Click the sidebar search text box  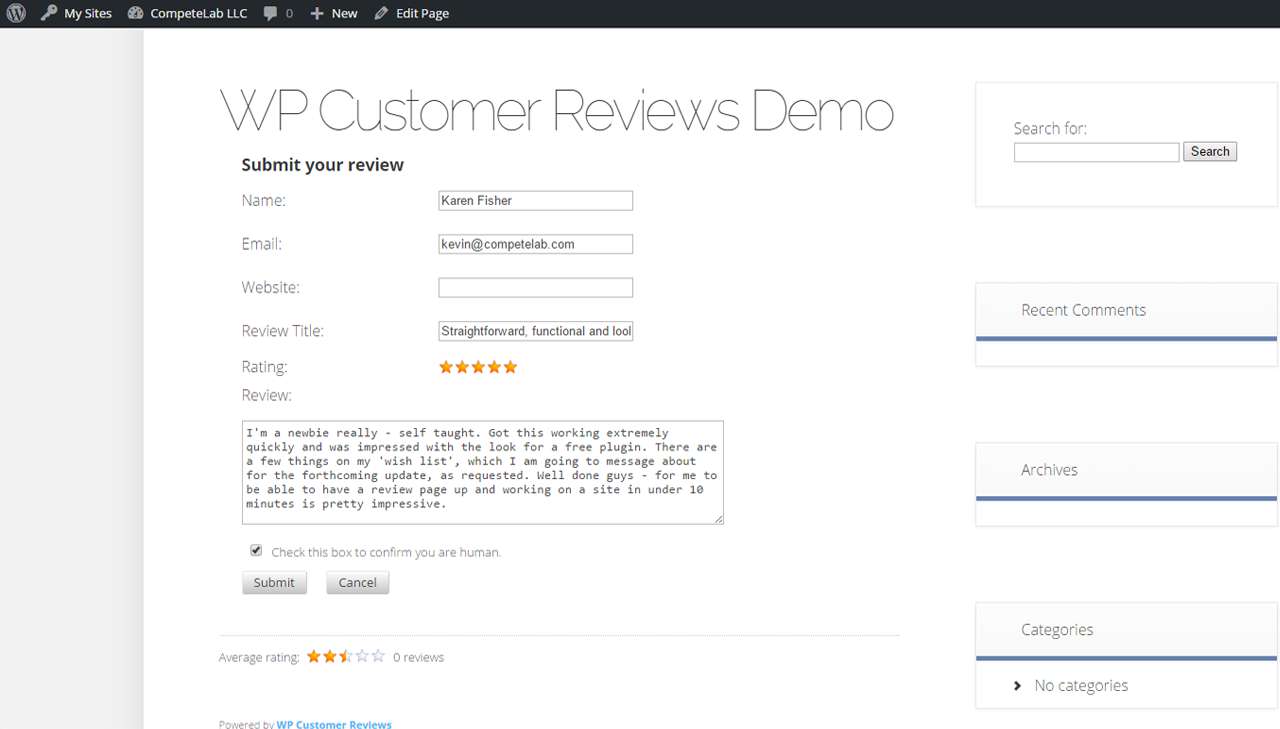click(1096, 152)
